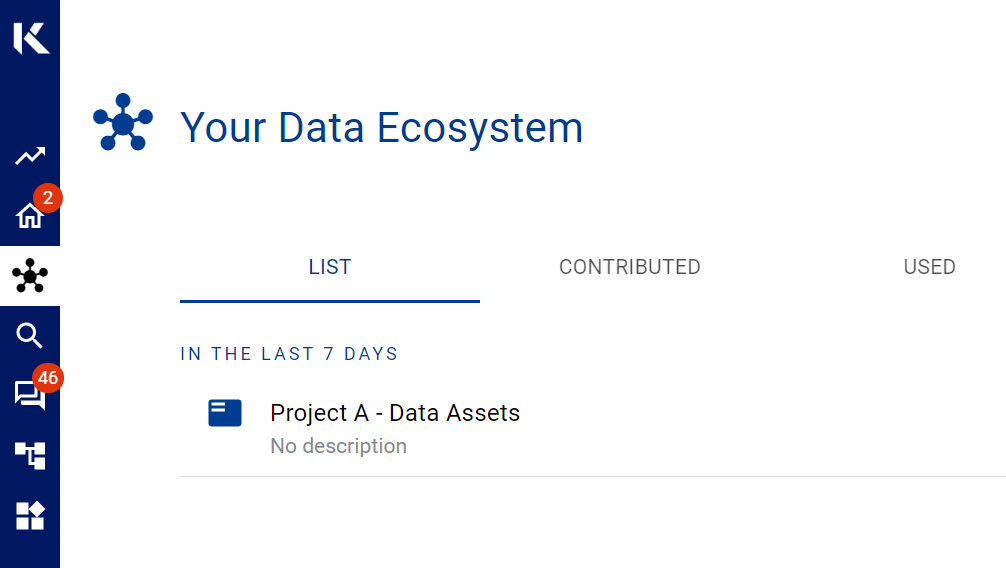Open the widgets apps sidebar icon
The image size is (1006, 568).
30,516
